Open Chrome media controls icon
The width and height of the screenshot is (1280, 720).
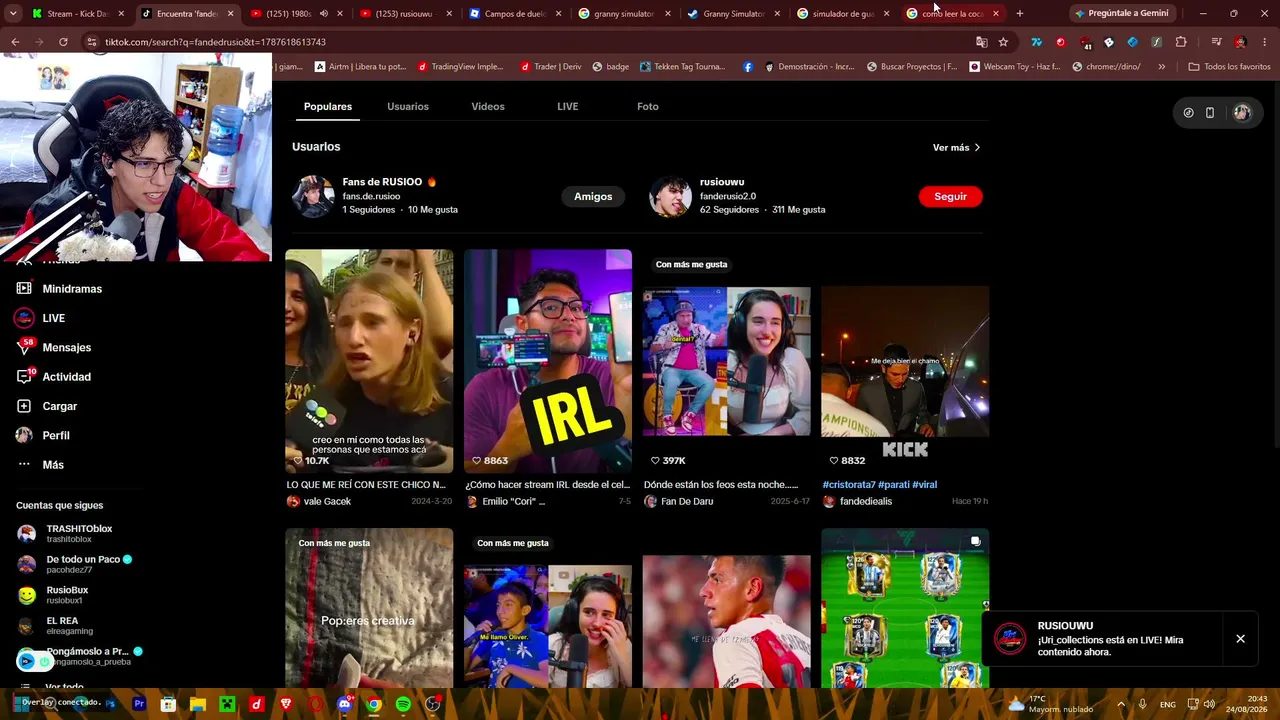point(1216,42)
